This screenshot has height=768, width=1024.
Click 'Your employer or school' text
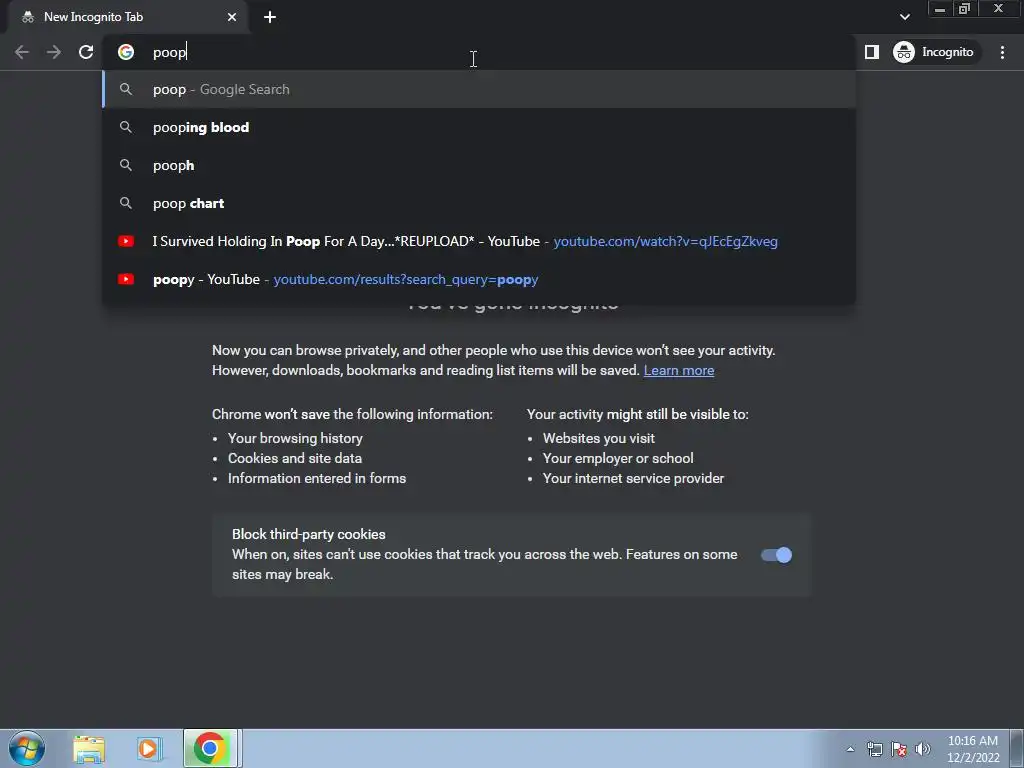click(x=618, y=458)
